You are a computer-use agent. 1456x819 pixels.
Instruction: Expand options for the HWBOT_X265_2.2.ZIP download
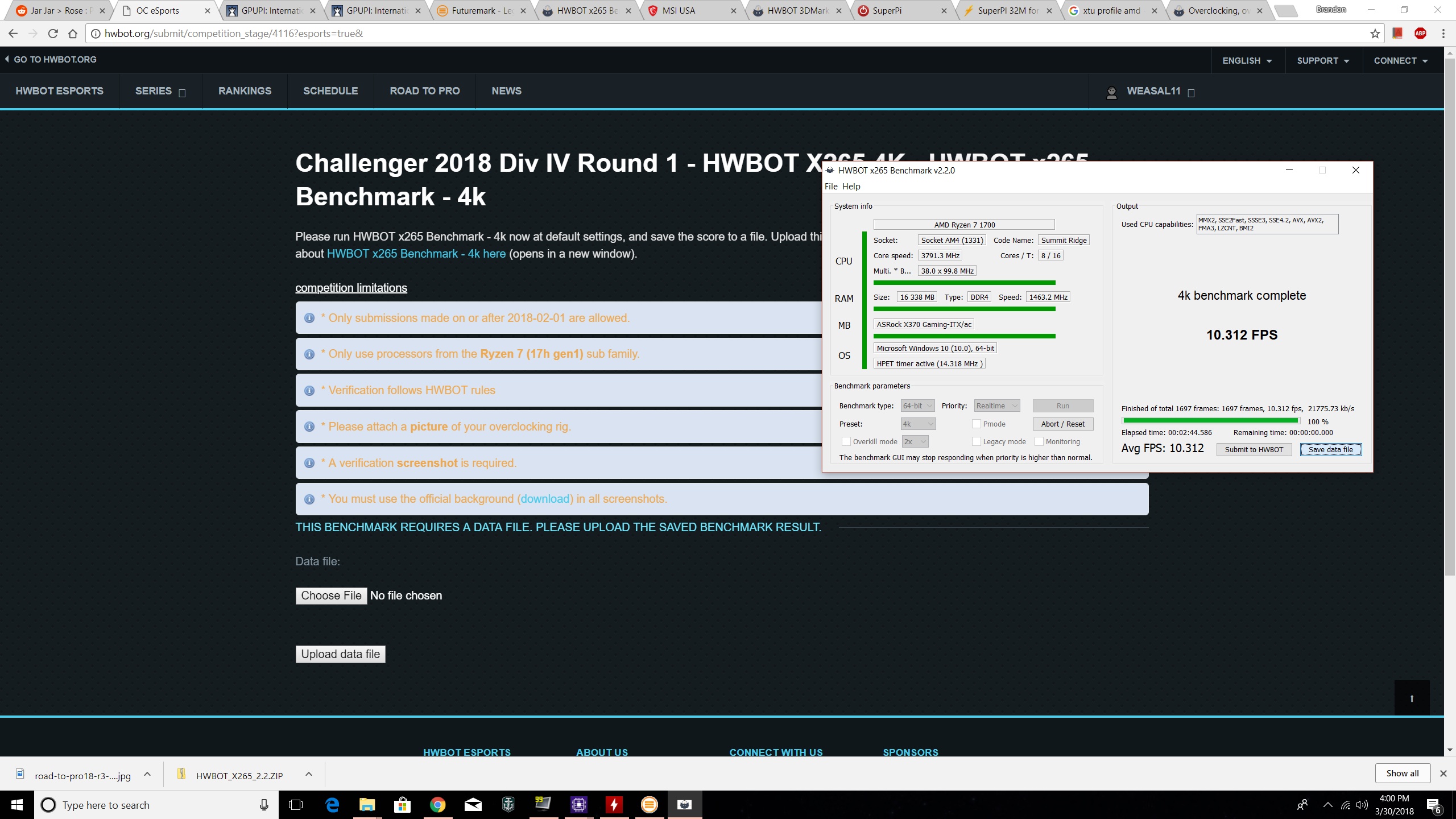(x=309, y=774)
